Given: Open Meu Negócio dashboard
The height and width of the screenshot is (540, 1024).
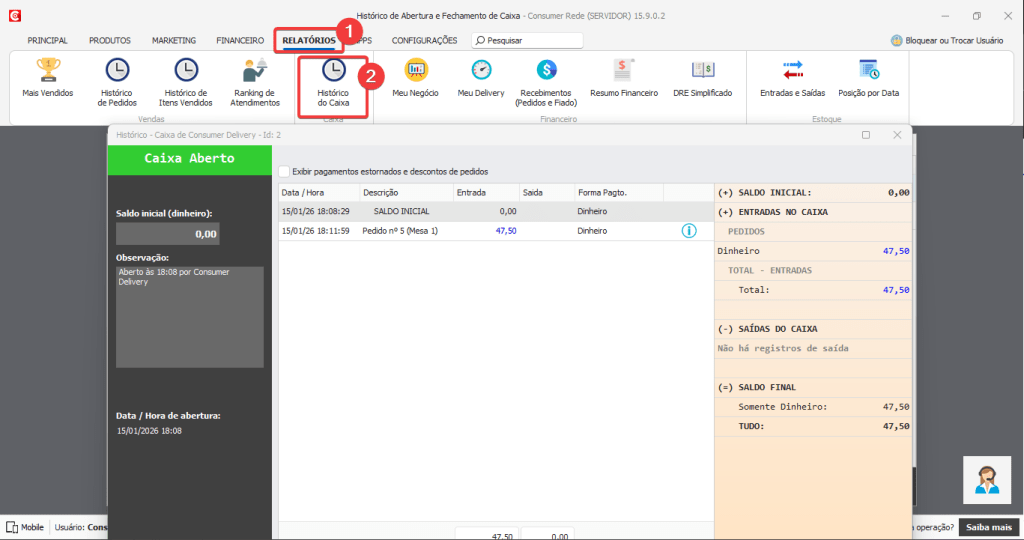Looking at the screenshot, I should (x=416, y=78).
